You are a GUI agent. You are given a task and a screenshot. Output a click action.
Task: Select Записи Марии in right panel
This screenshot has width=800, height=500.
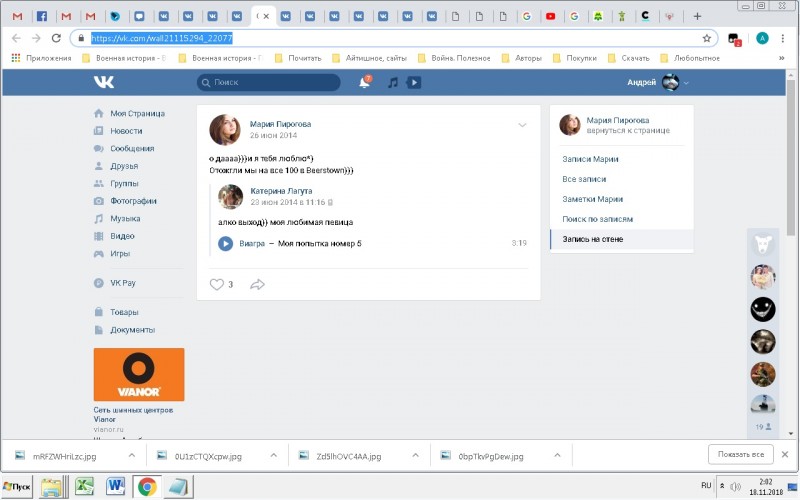[x=590, y=159]
